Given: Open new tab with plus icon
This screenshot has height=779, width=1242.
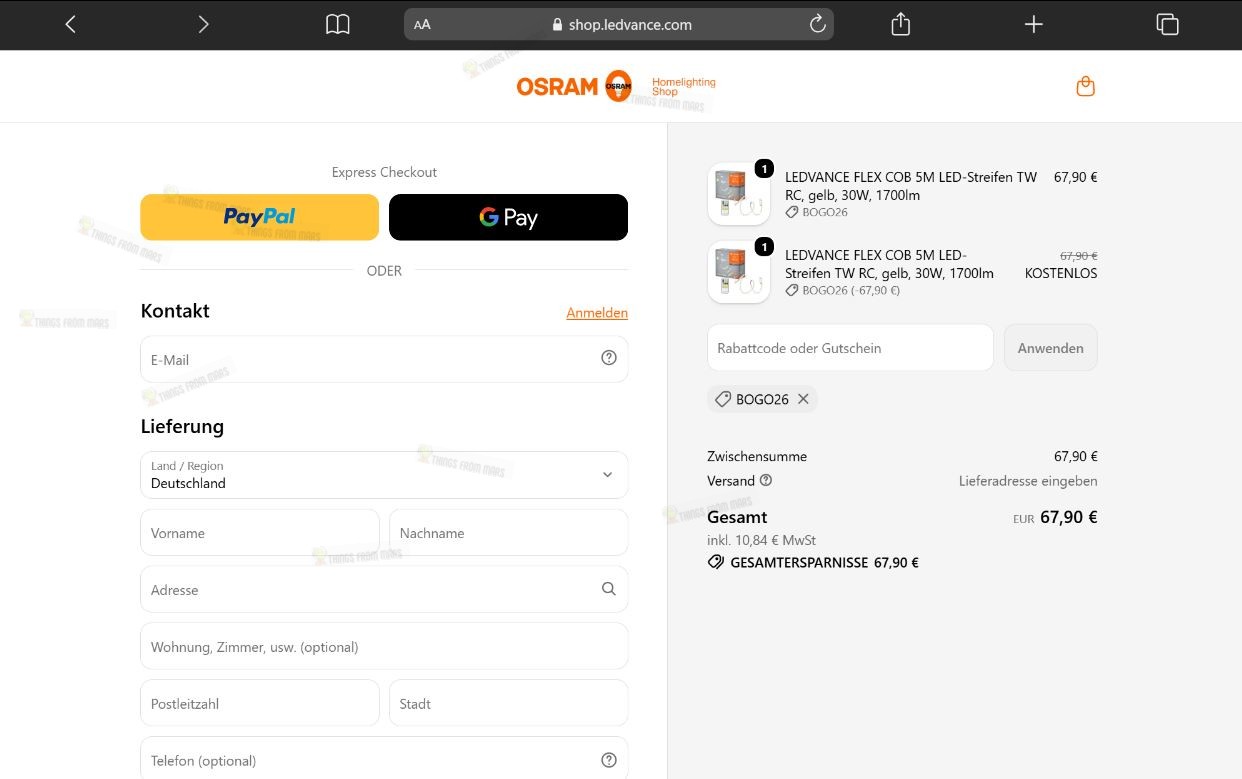Looking at the screenshot, I should point(1034,24).
